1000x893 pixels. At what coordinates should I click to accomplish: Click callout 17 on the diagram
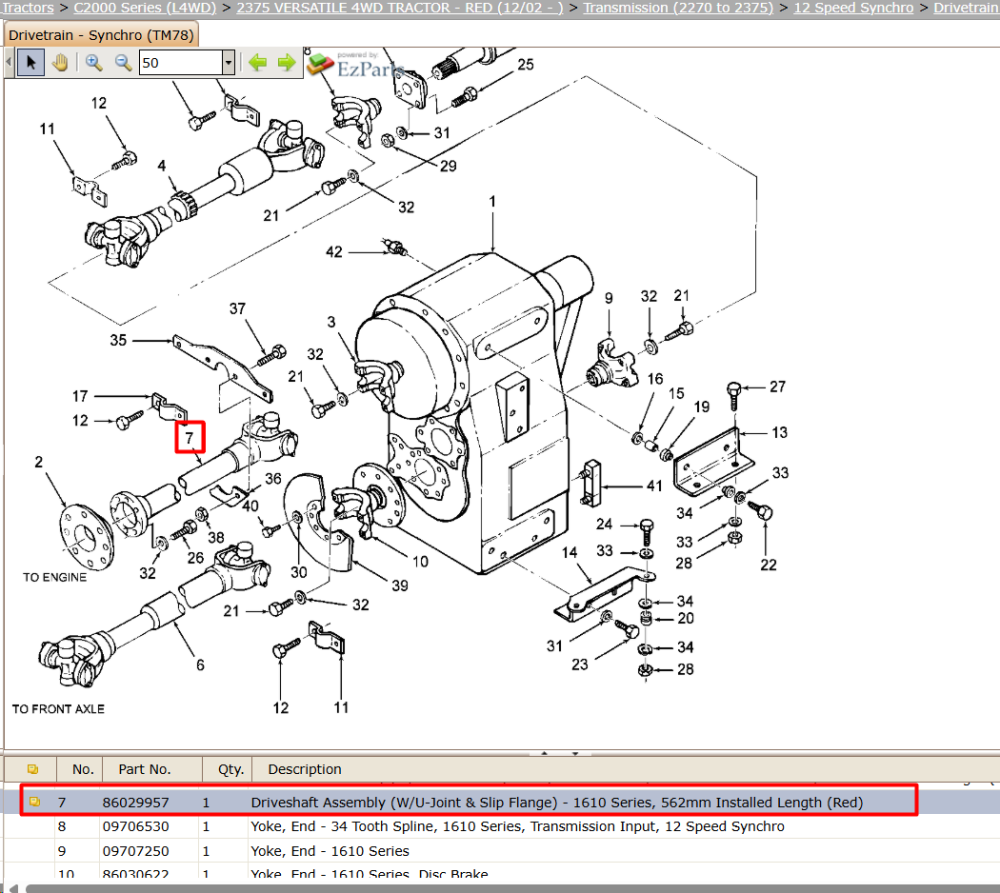coord(80,396)
